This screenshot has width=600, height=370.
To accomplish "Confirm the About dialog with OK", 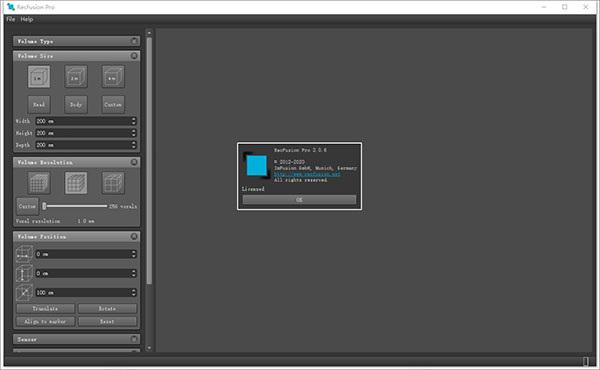I will tap(299, 200).
